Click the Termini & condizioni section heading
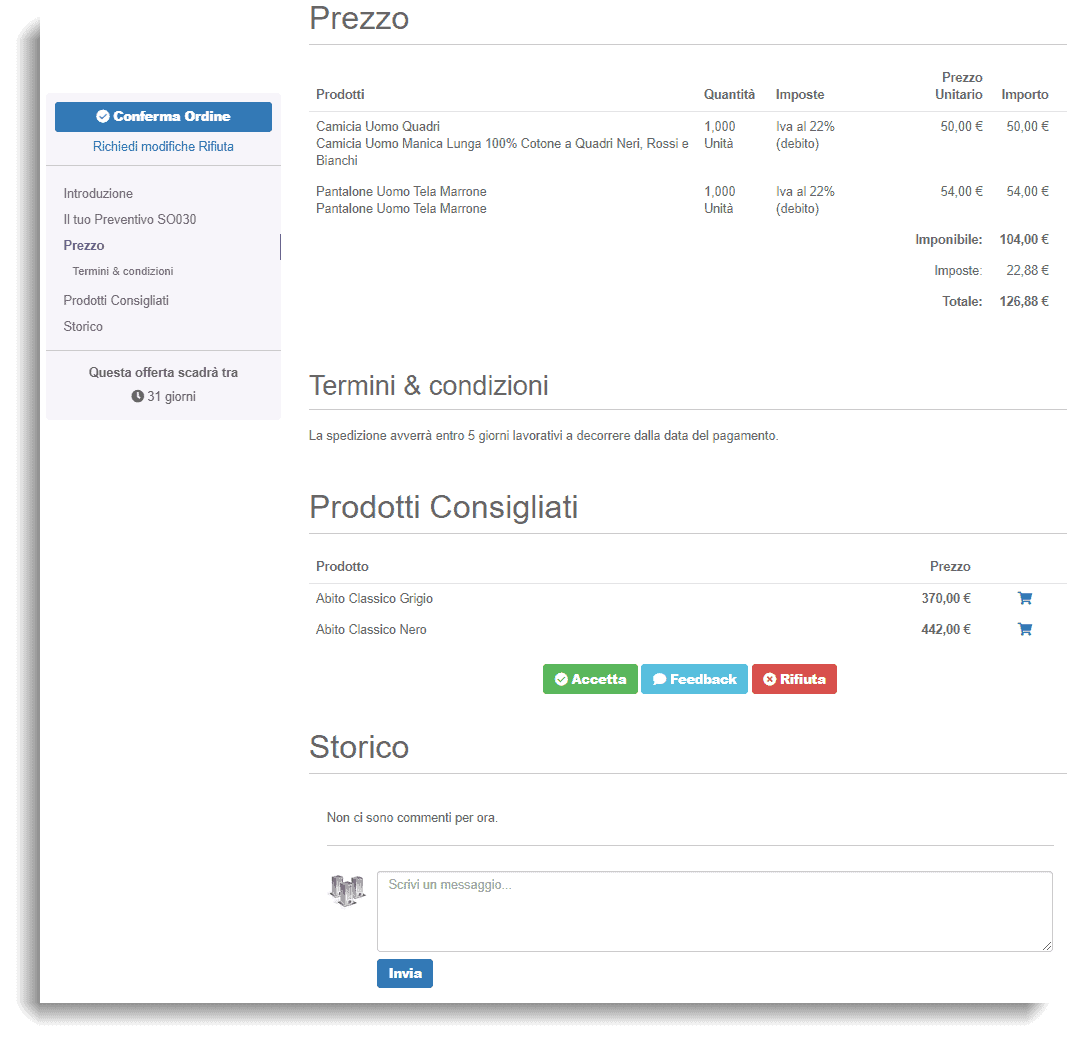 coord(429,386)
